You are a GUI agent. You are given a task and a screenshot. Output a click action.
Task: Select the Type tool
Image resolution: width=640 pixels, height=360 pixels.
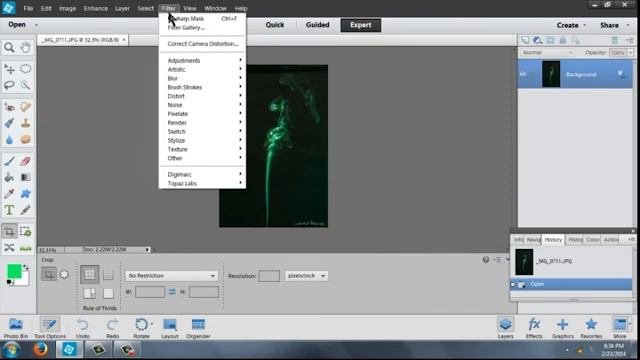point(9,210)
